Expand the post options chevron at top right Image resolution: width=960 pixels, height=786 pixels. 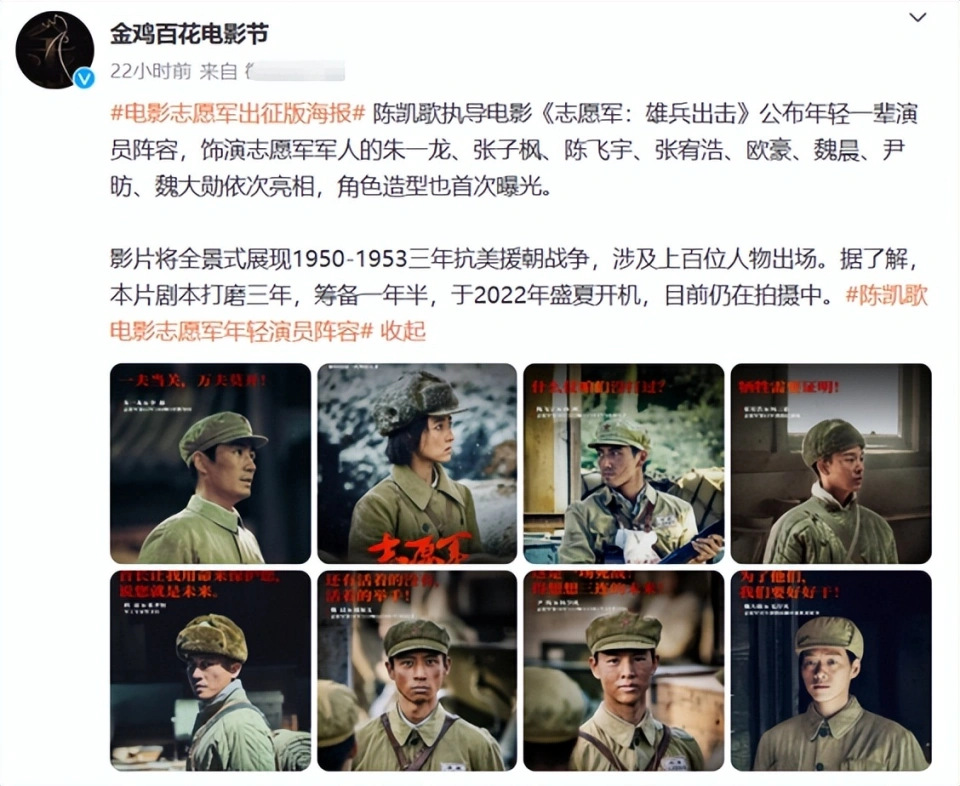[917, 17]
